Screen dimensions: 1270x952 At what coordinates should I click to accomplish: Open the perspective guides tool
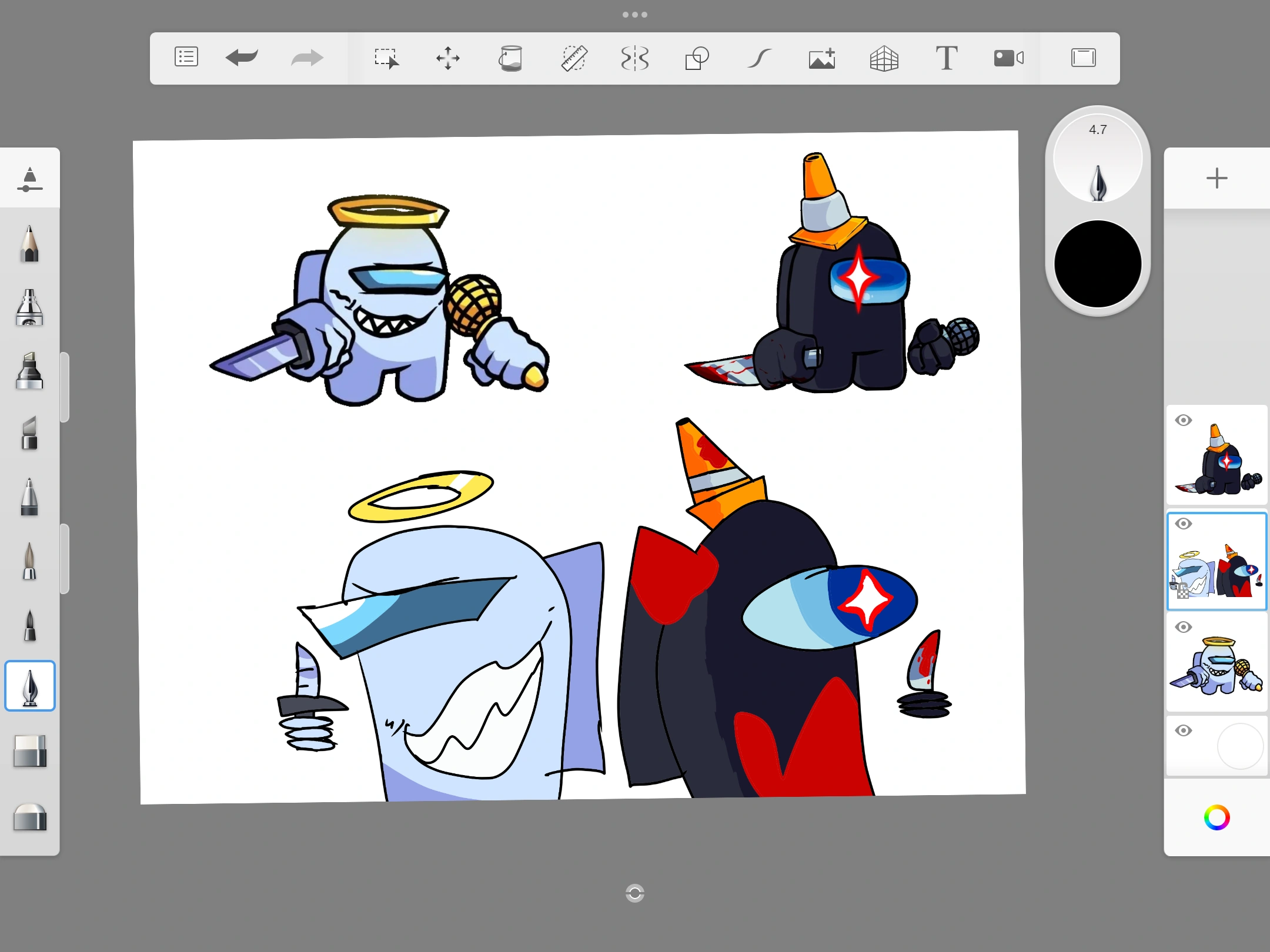click(884, 59)
